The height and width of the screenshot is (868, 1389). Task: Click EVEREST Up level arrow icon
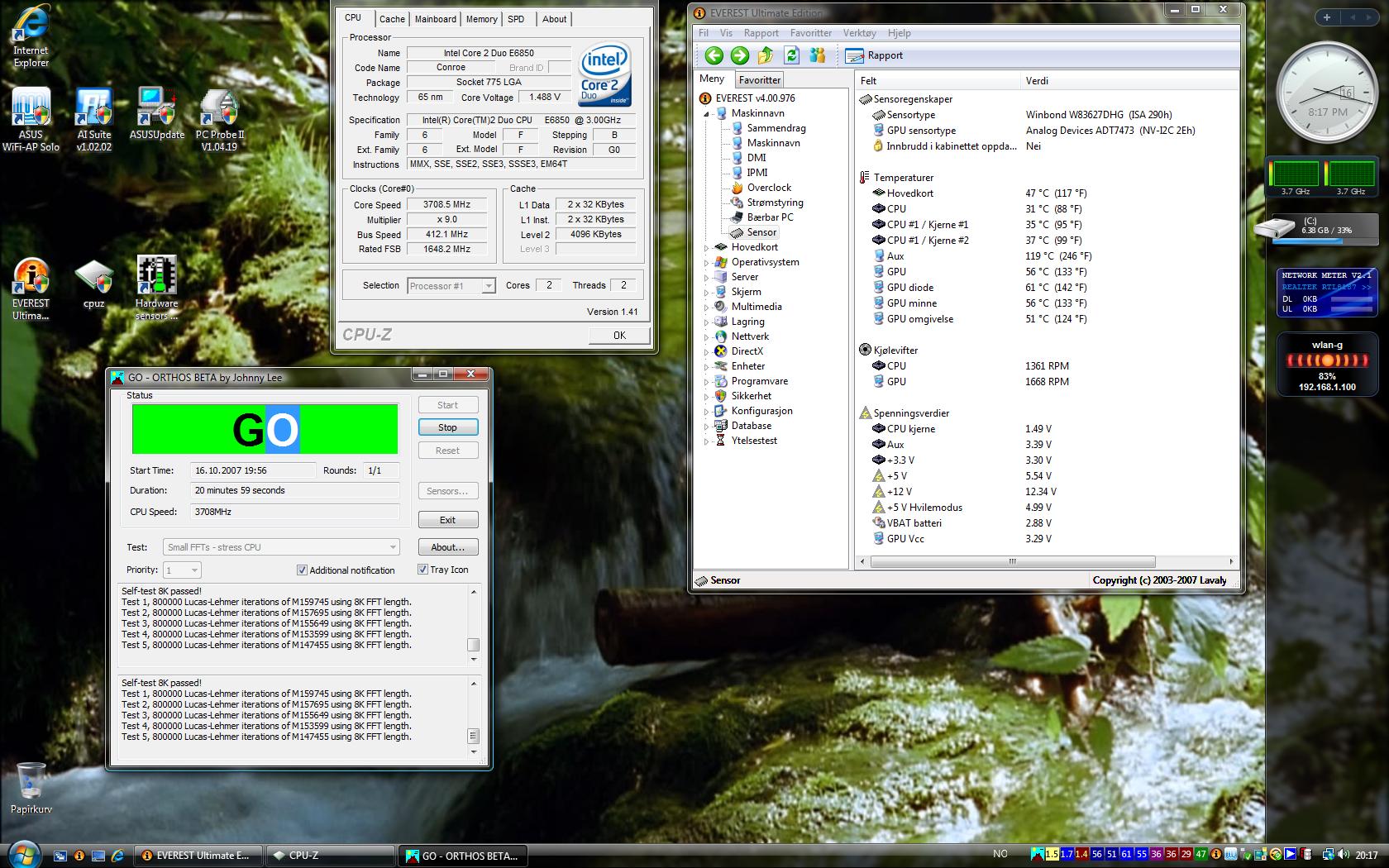point(766,55)
